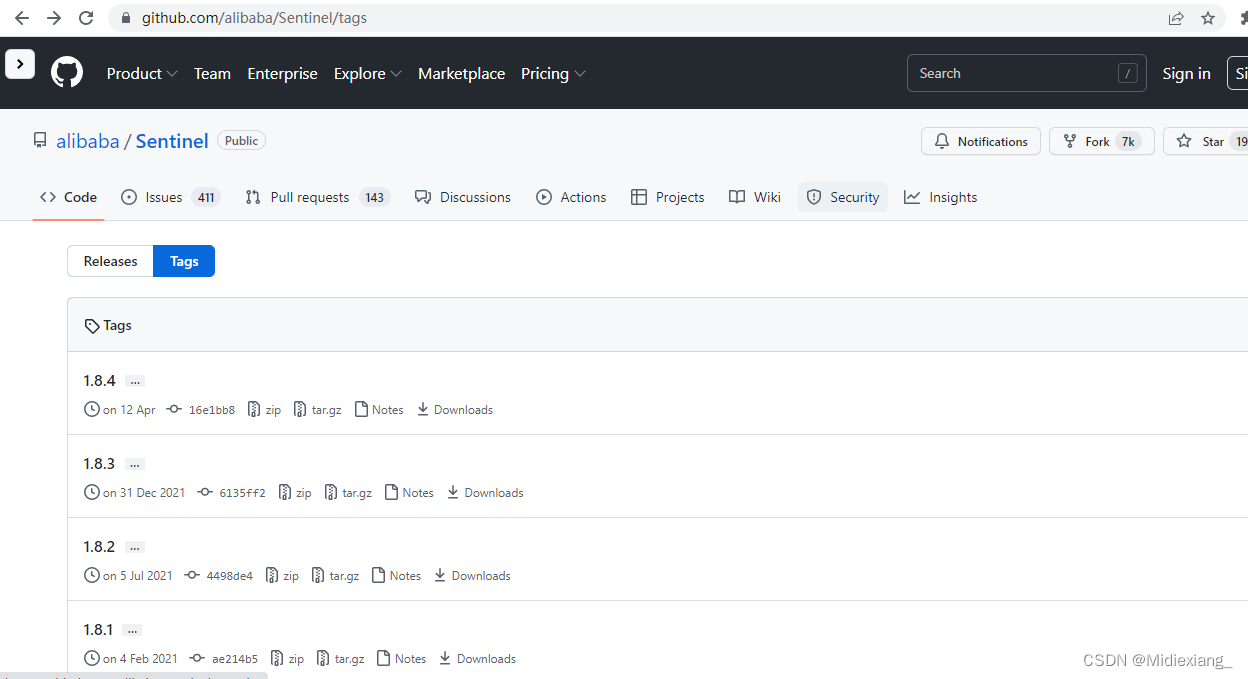Image resolution: width=1248 pixels, height=679 pixels.
Task: Open Downloads for tag 1.8.4
Action: [455, 410]
